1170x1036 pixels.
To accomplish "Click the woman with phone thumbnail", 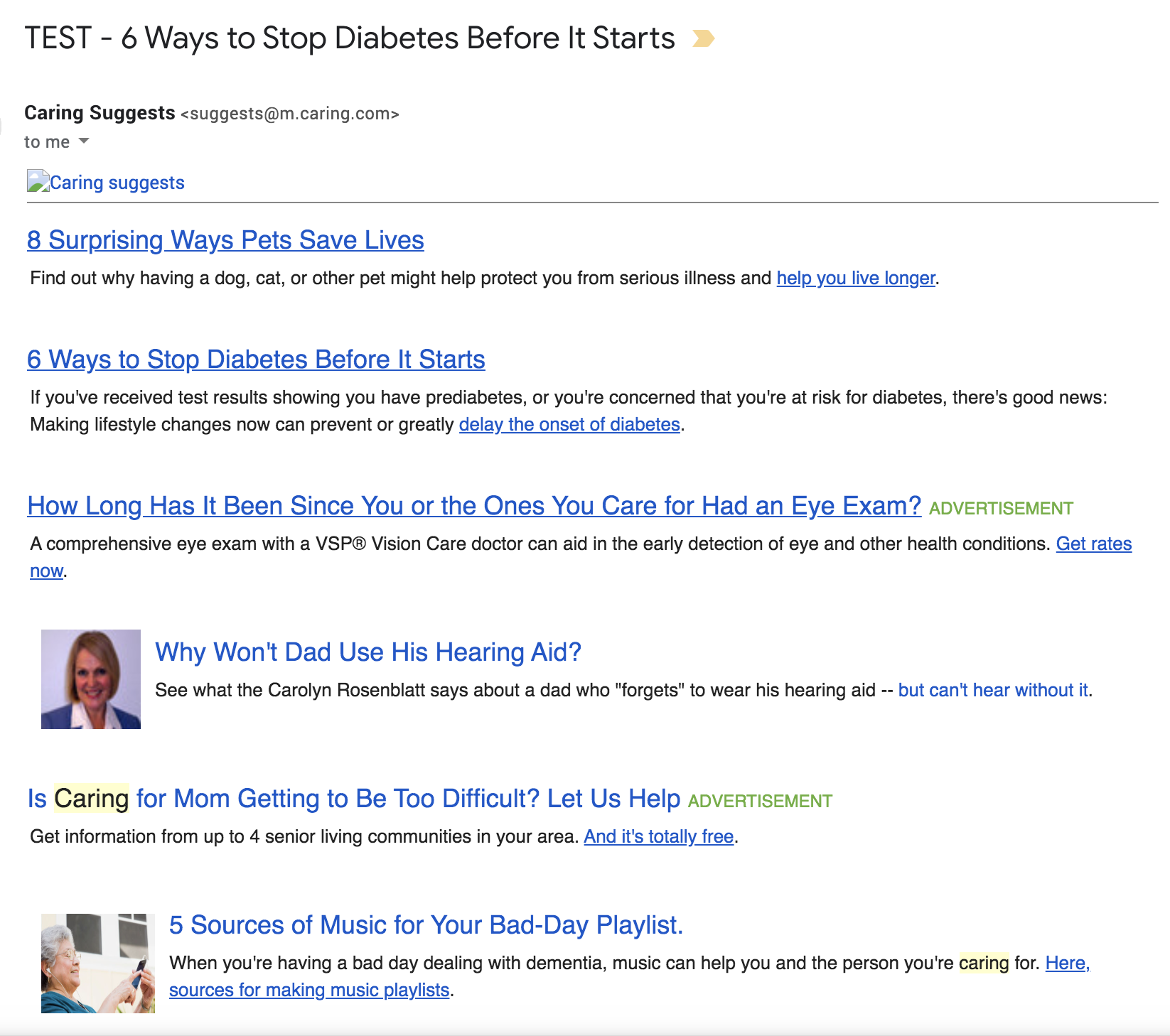I will pyautogui.click(x=98, y=964).
